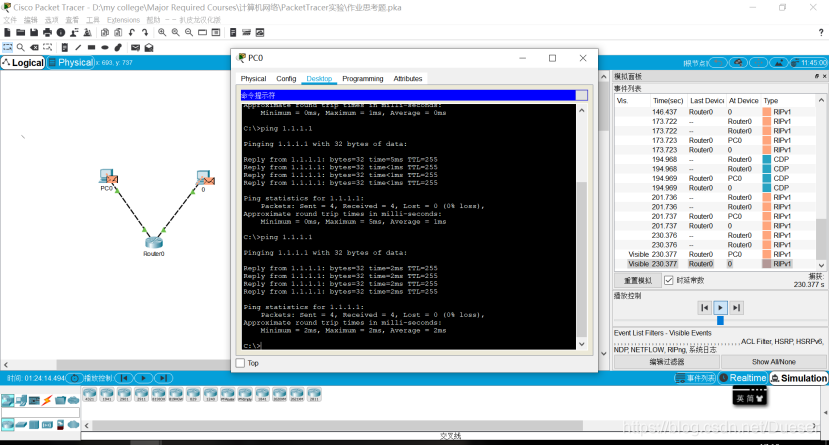Undock the simulation panel
The image size is (830, 446).
tap(817, 76)
